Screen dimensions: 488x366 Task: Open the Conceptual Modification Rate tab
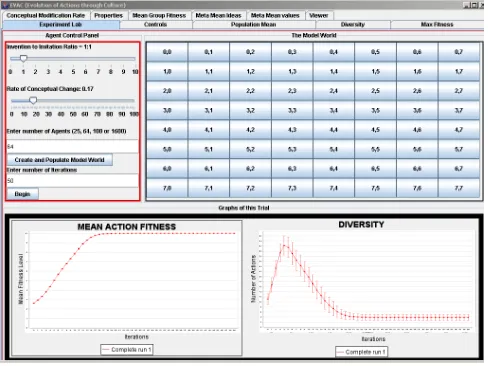[46, 15]
